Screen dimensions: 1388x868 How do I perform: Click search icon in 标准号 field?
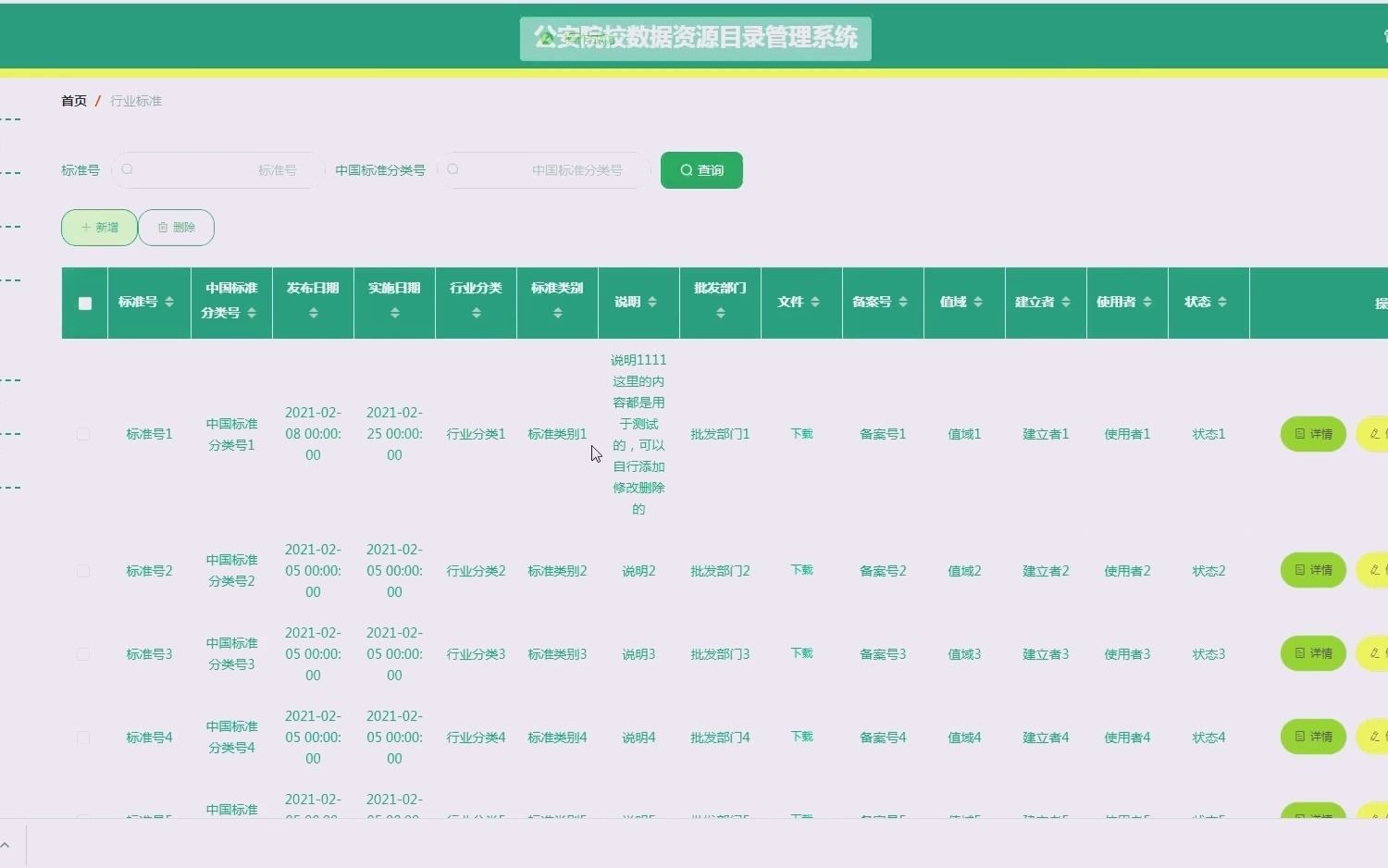[128, 169]
